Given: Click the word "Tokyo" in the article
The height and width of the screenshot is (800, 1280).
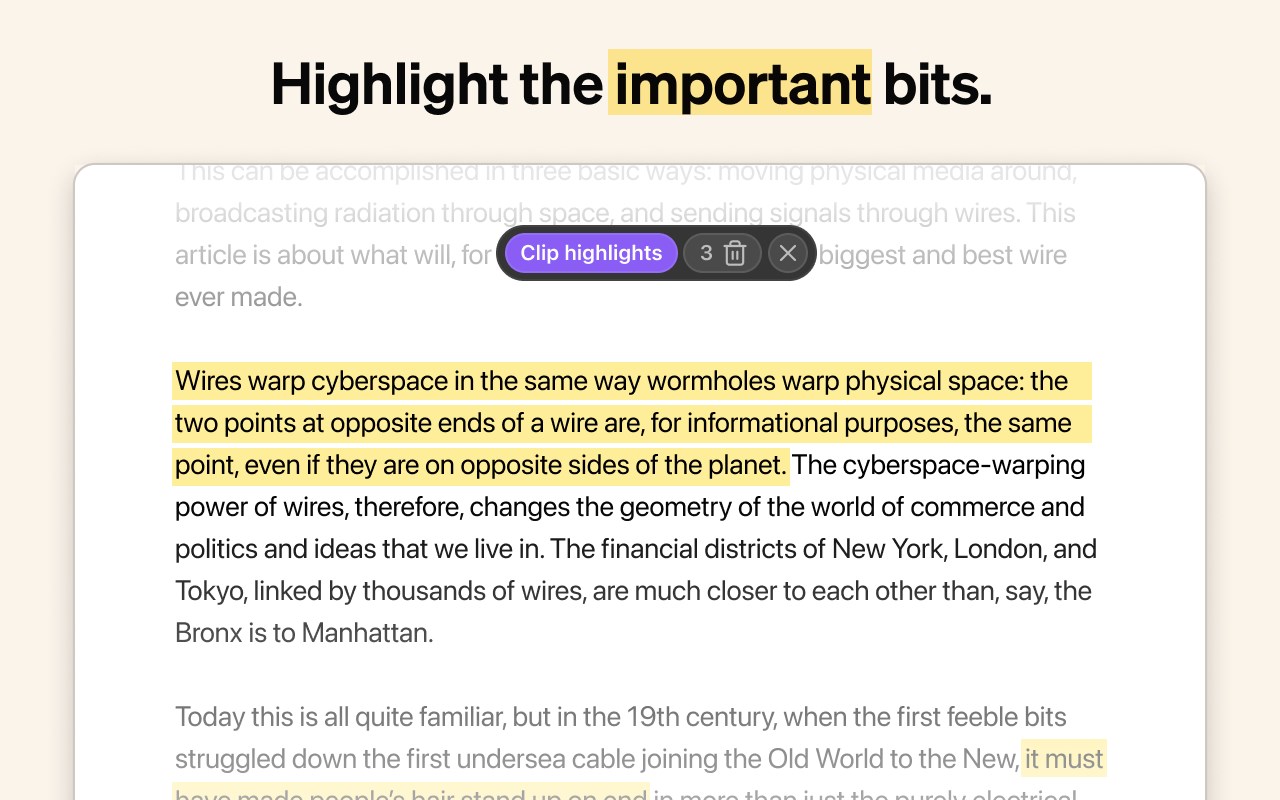Looking at the screenshot, I should 209,591.
